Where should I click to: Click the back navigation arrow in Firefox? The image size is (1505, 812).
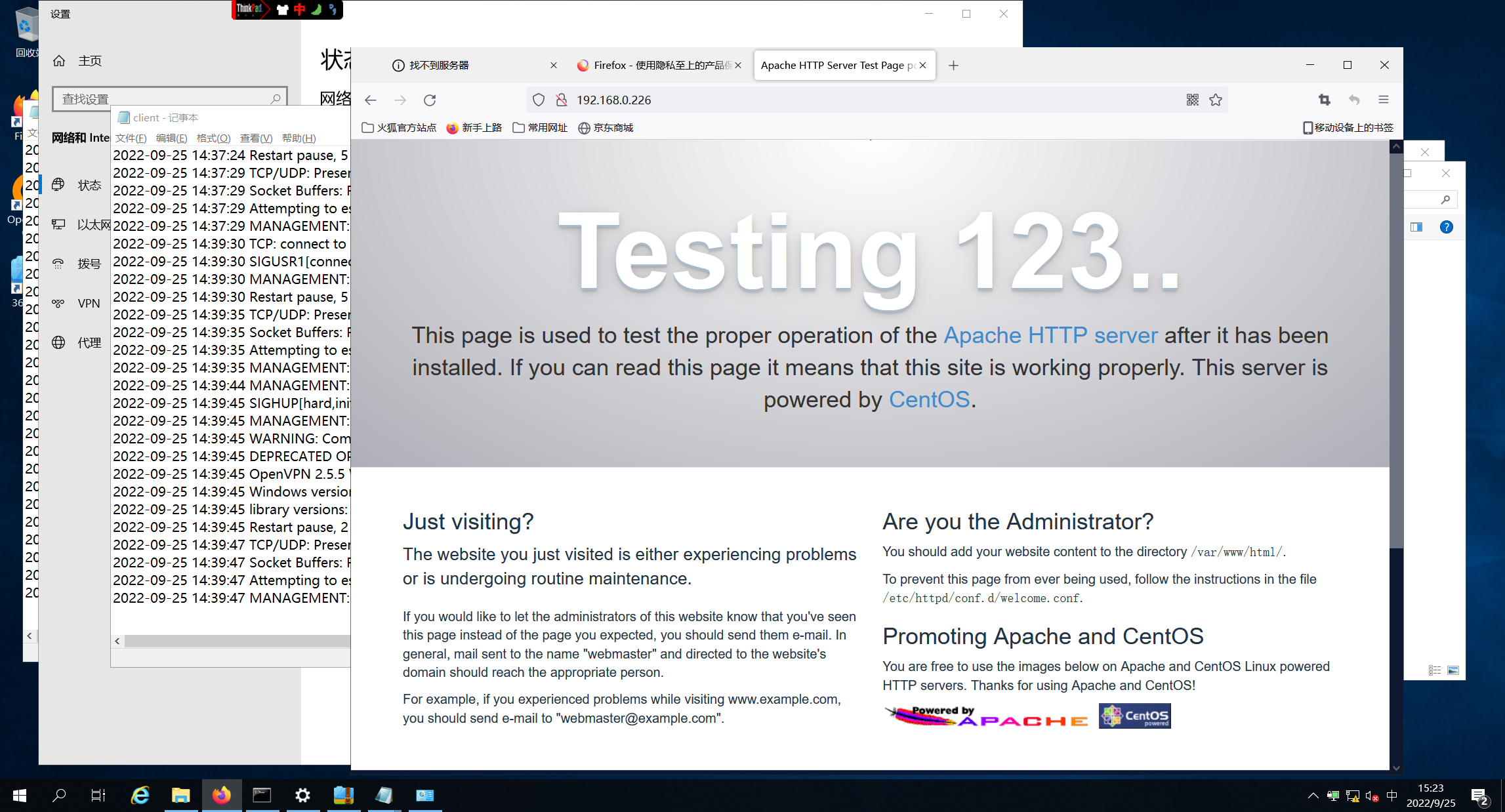[x=371, y=100]
